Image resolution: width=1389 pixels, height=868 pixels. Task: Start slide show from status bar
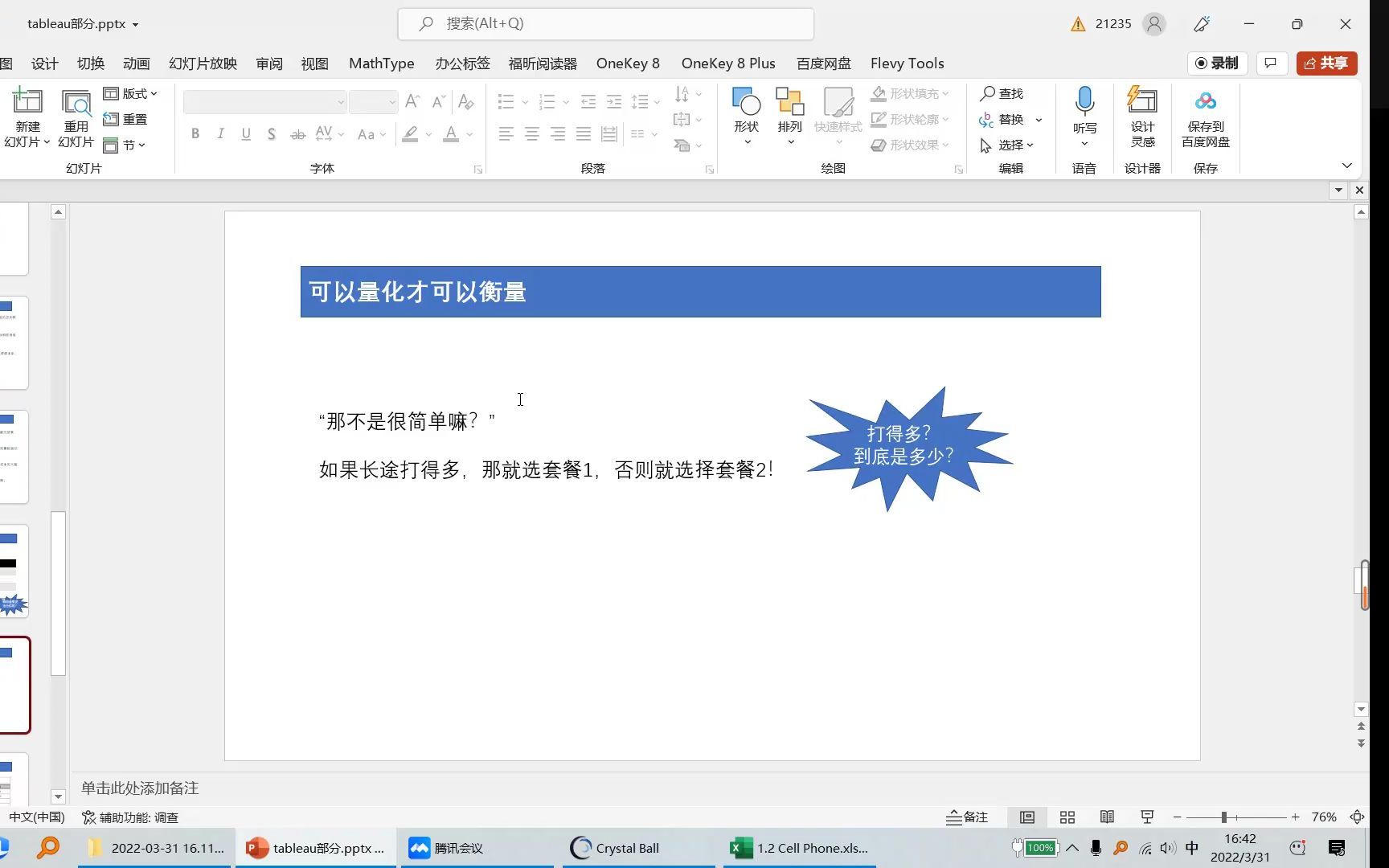1147,817
